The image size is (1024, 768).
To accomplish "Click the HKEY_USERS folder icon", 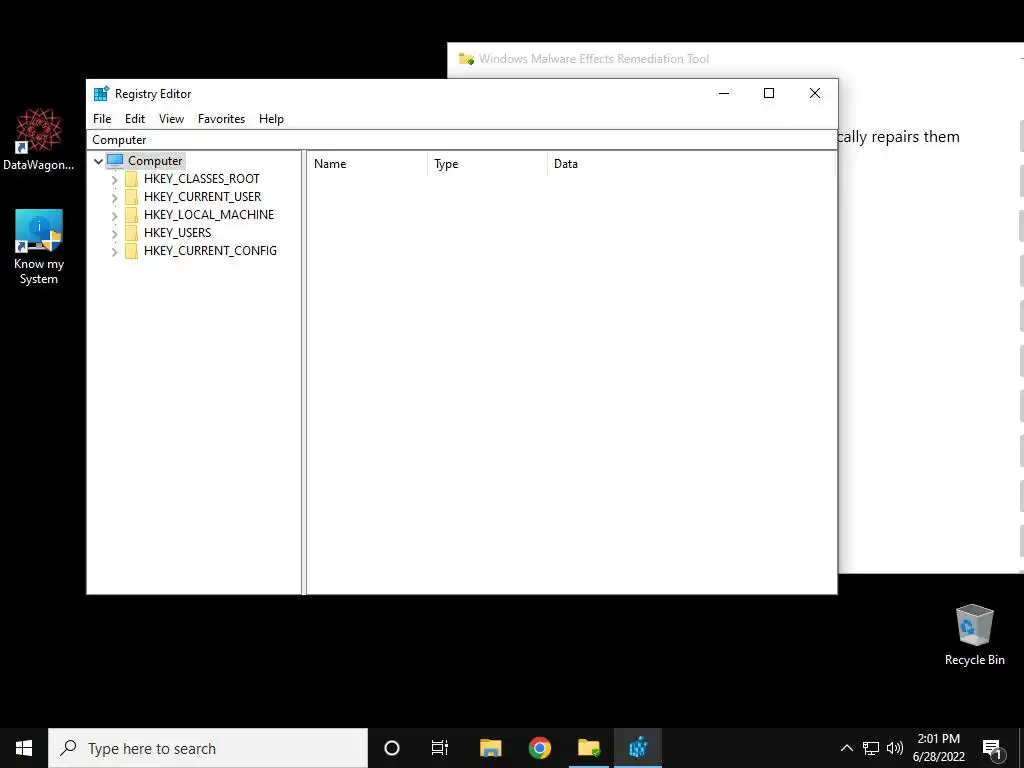I will pos(131,232).
